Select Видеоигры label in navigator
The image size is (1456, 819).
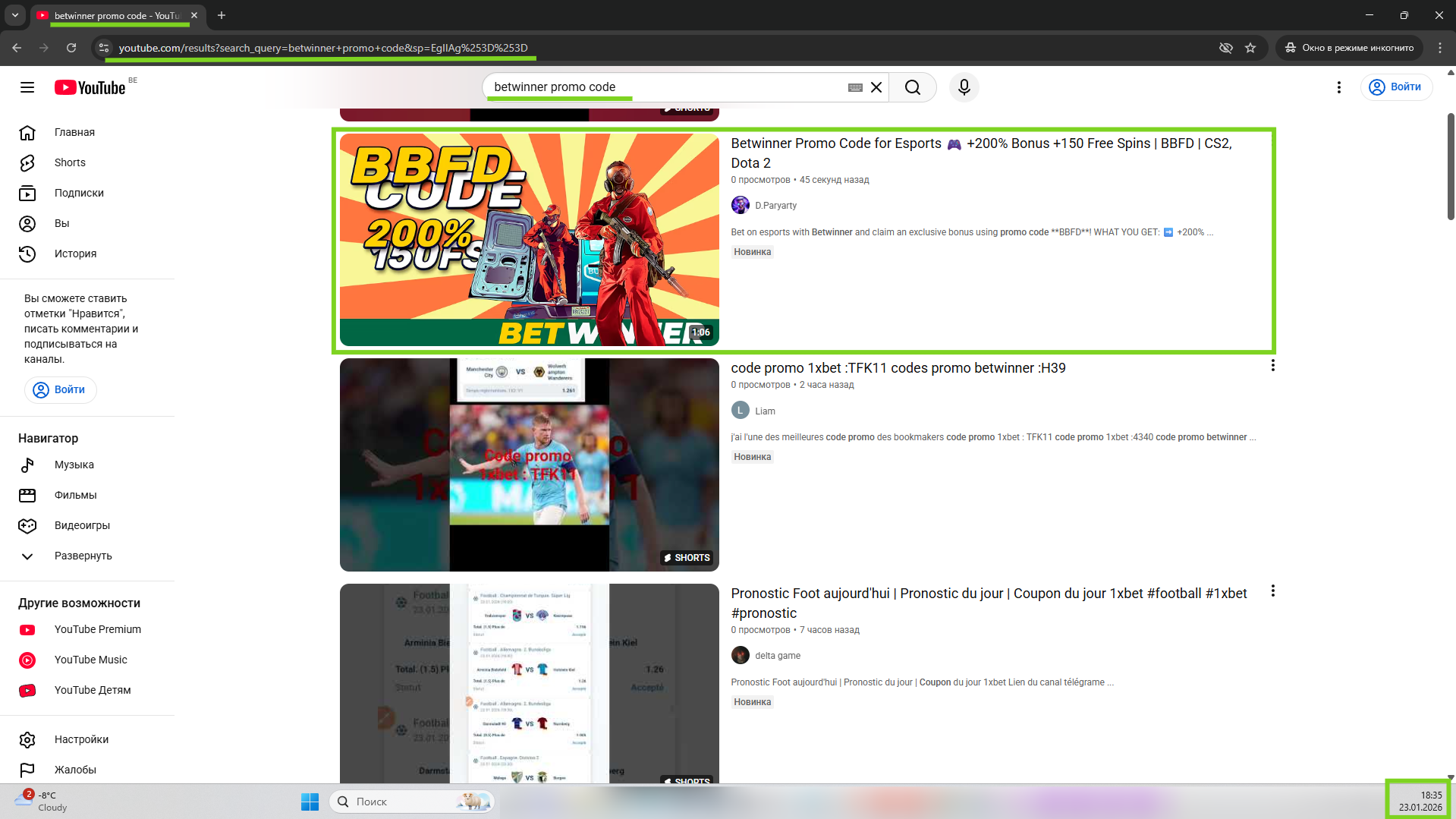(x=82, y=526)
